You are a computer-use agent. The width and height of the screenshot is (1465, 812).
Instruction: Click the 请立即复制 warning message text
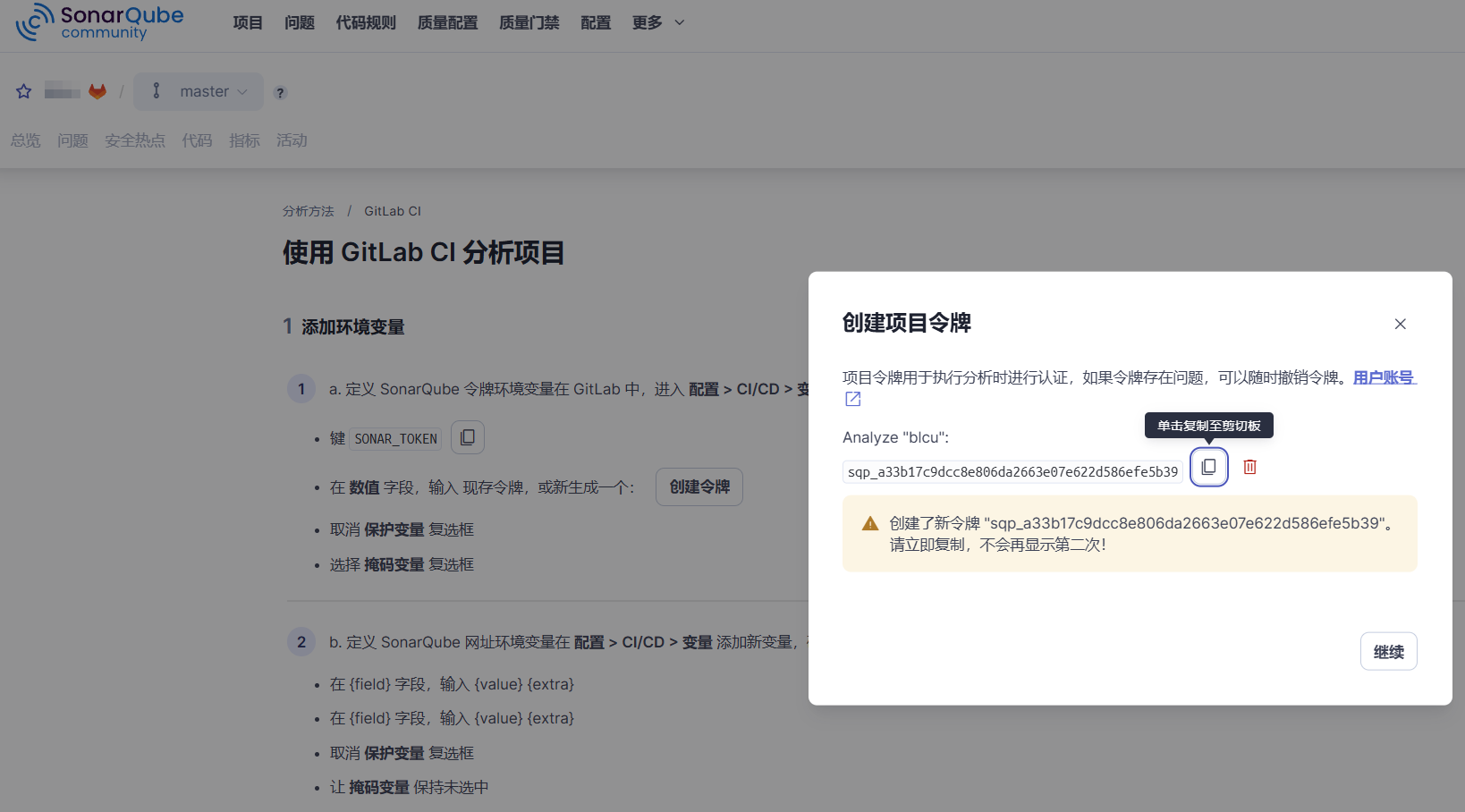(997, 545)
